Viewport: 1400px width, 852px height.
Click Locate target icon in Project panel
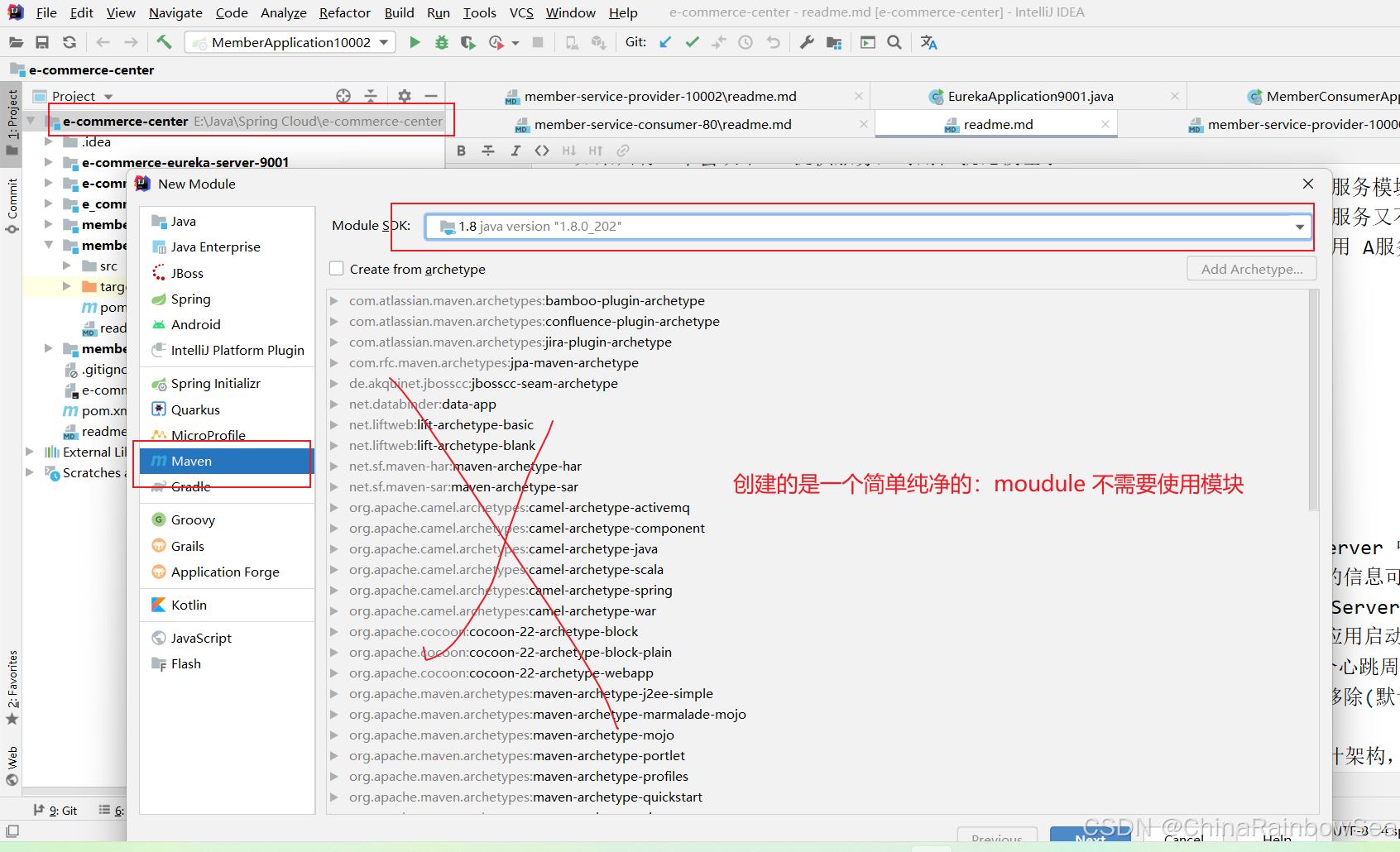pyautogui.click(x=343, y=96)
